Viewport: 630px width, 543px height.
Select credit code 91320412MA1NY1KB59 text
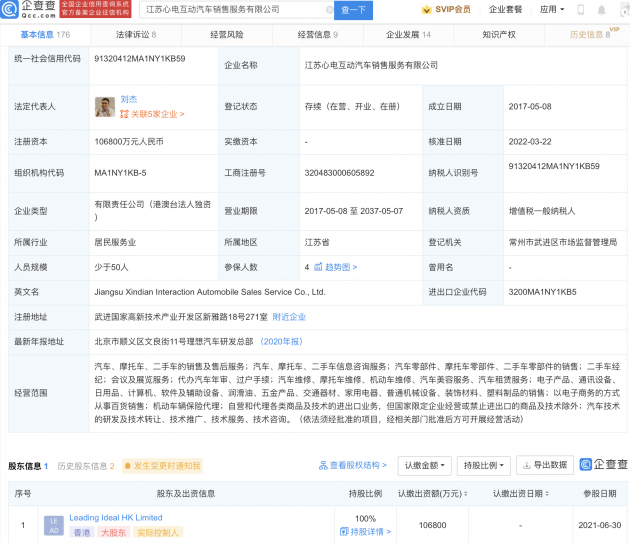click(140, 59)
